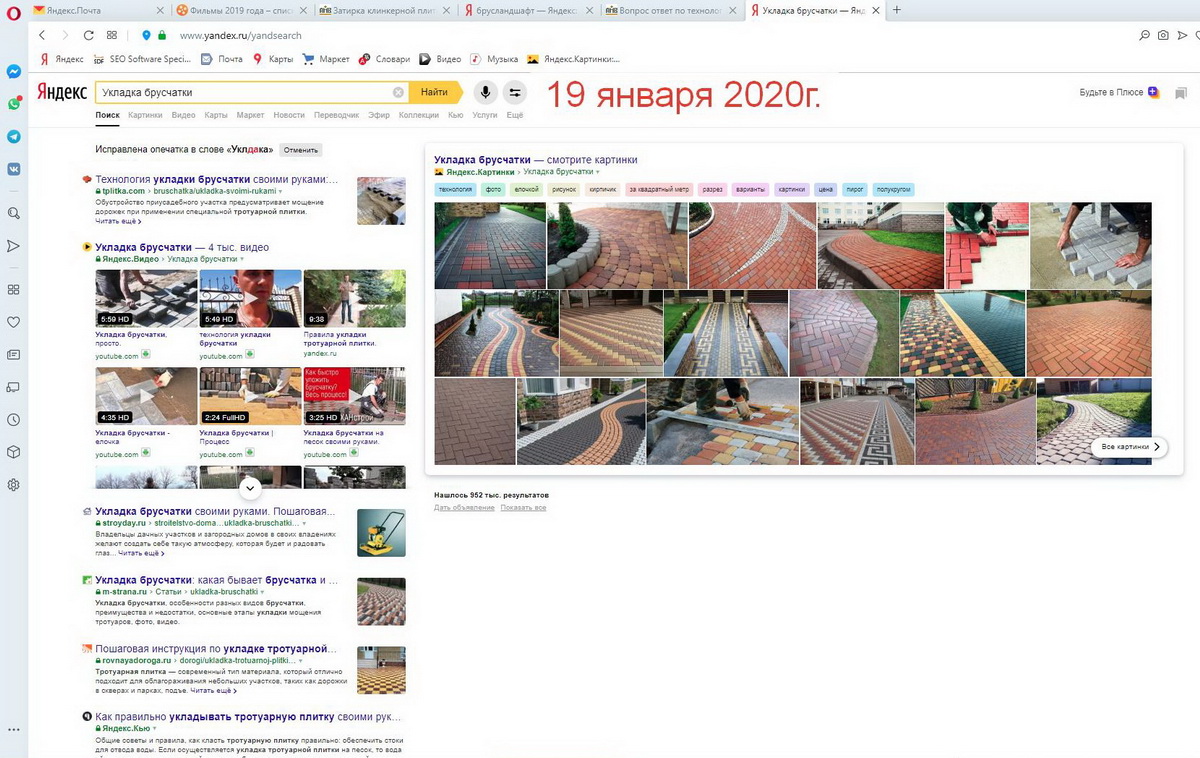Viewport: 1200px width, 758px height.
Task: Click the microphone voice search icon
Action: click(x=485, y=92)
